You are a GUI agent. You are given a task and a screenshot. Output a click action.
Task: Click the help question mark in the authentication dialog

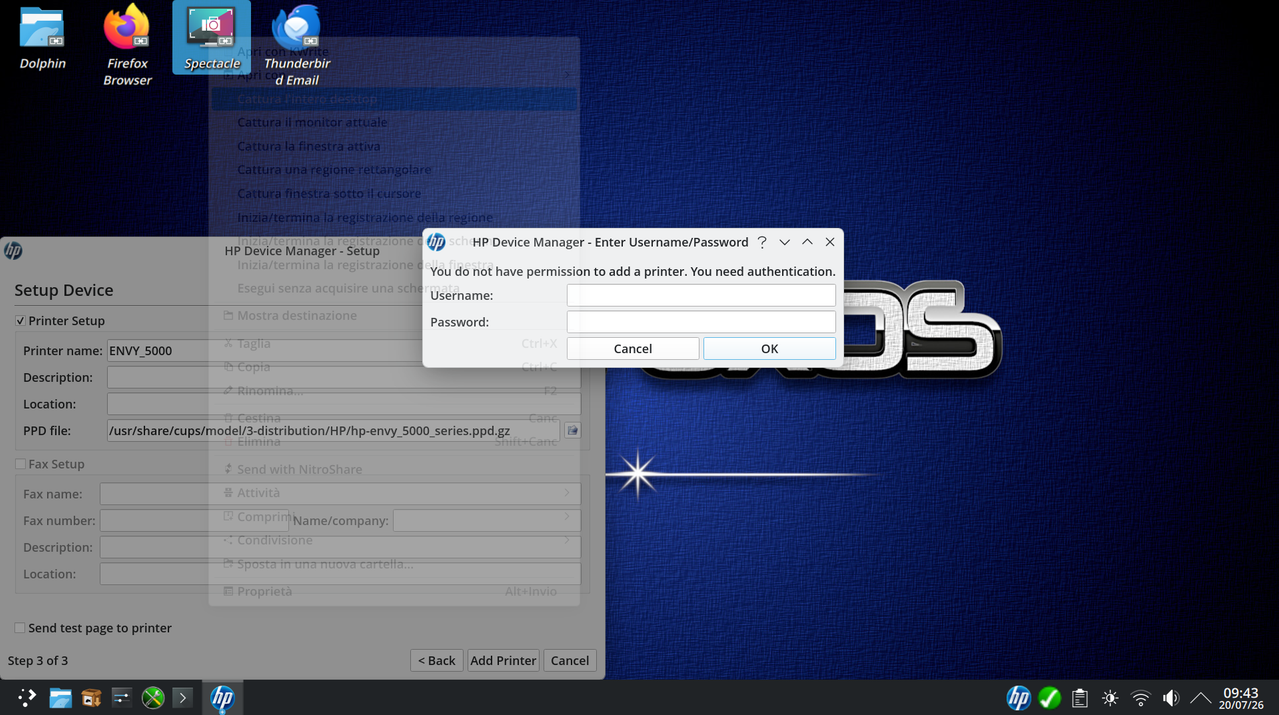coord(762,242)
